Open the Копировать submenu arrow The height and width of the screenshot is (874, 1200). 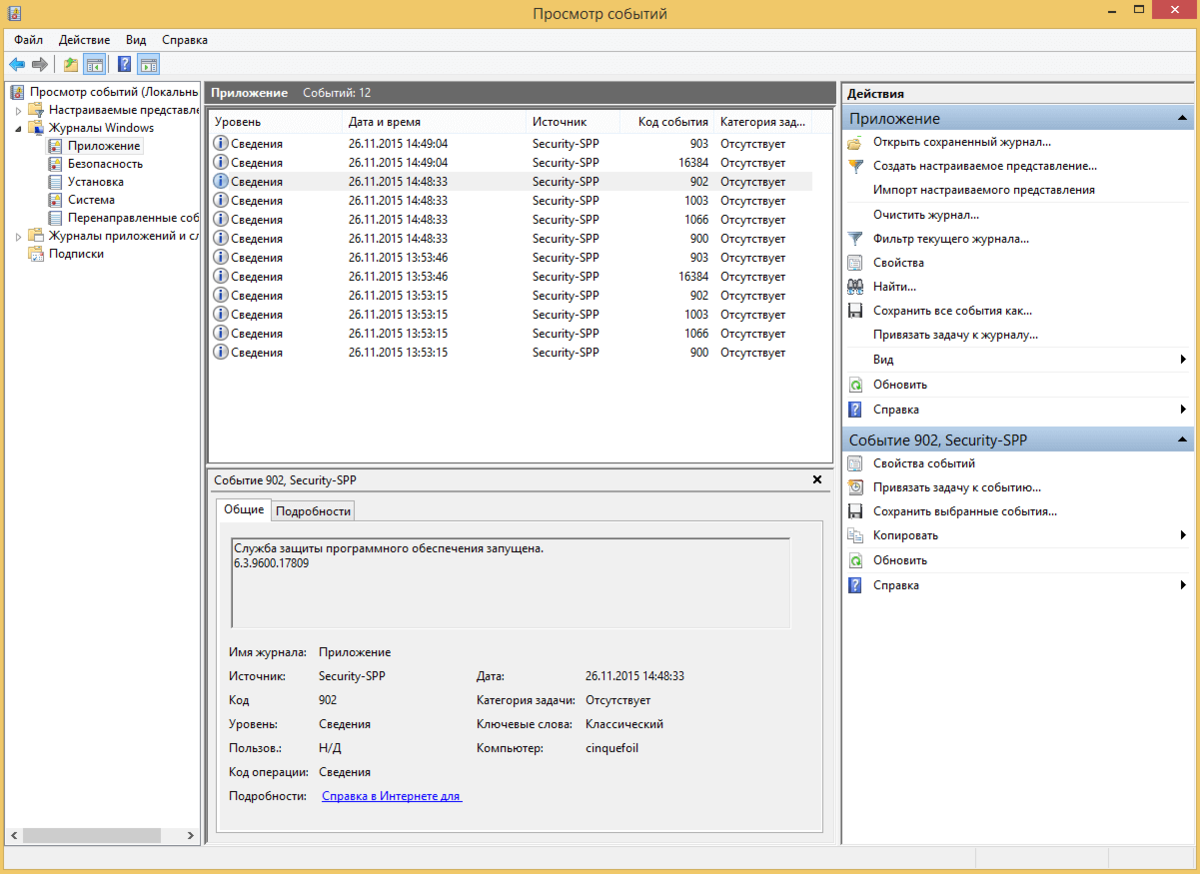pyautogui.click(x=1183, y=536)
